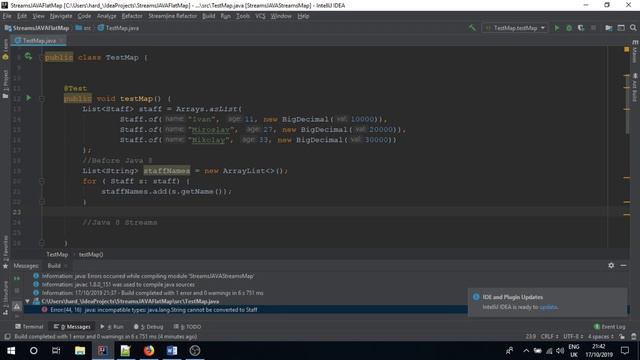640x360 pixels.
Task: Open the TODO tool window tab
Action: click(x=187, y=327)
